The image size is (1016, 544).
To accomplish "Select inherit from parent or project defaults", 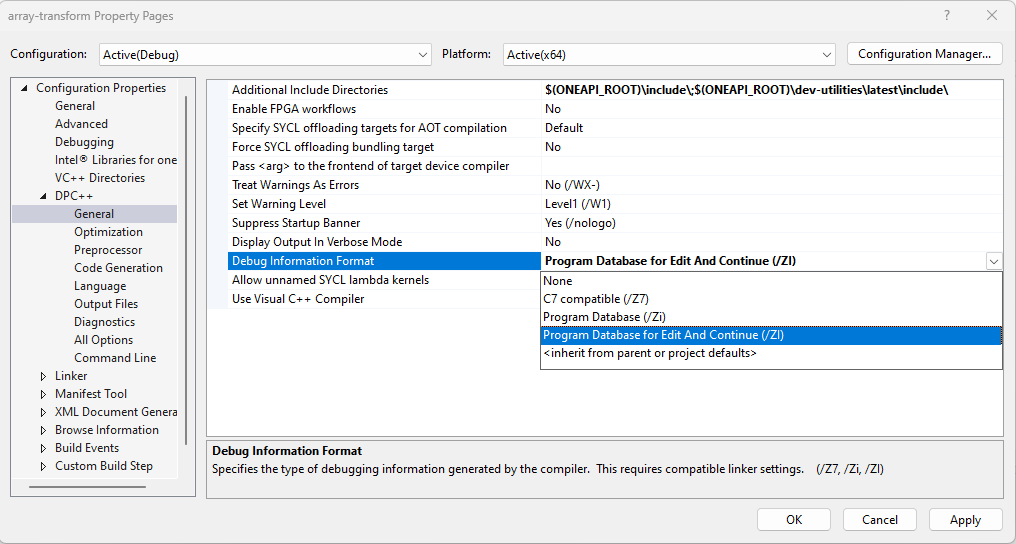I will coord(649,353).
